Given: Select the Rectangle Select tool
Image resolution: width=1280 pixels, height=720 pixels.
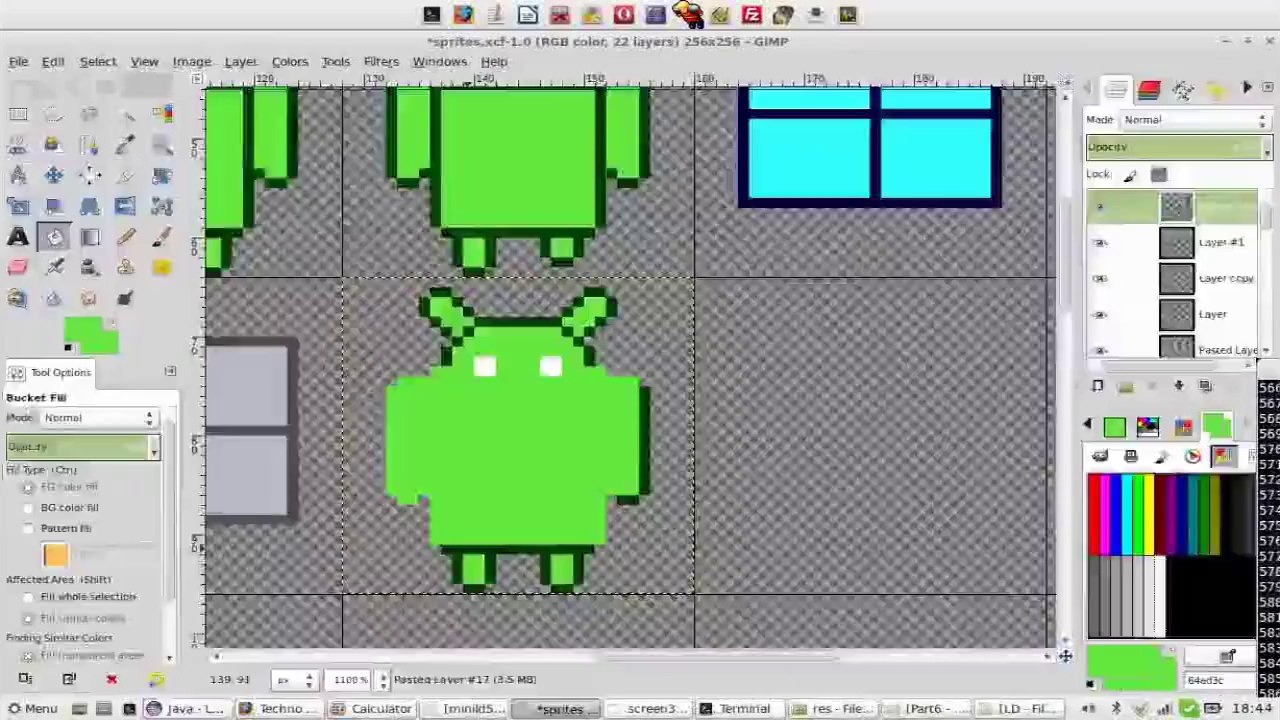Looking at the screenshot, I should coord(18,114).
